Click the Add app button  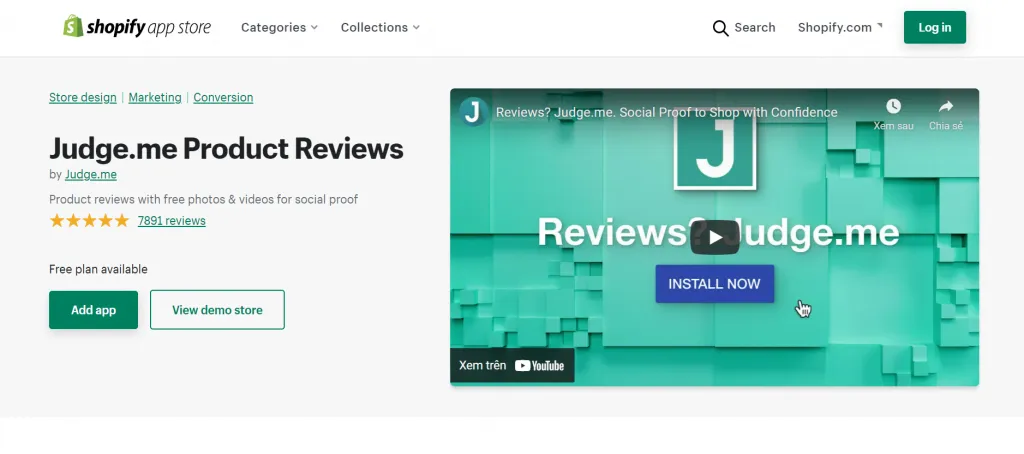tap(93, 310)
